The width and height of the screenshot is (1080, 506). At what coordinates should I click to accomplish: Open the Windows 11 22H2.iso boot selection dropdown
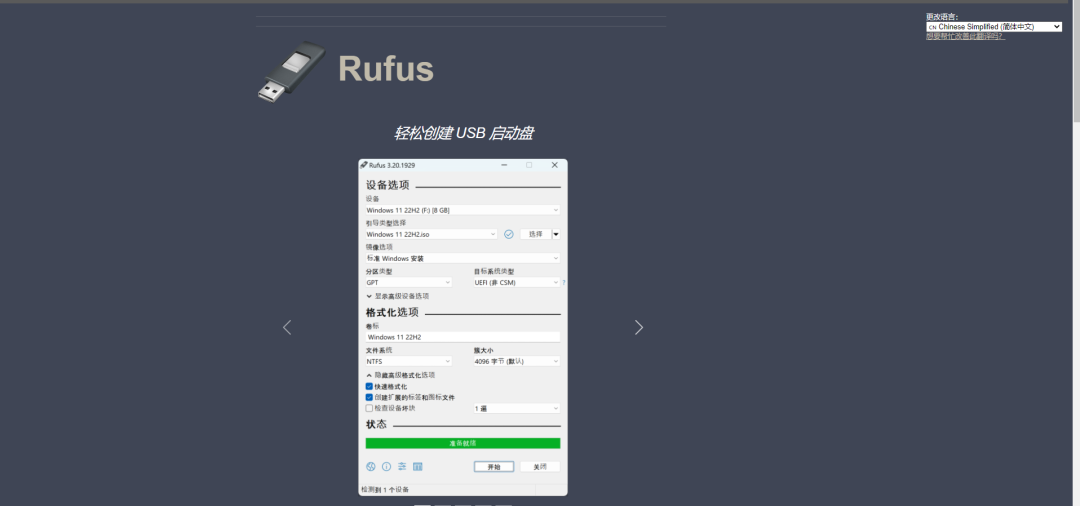431,234
